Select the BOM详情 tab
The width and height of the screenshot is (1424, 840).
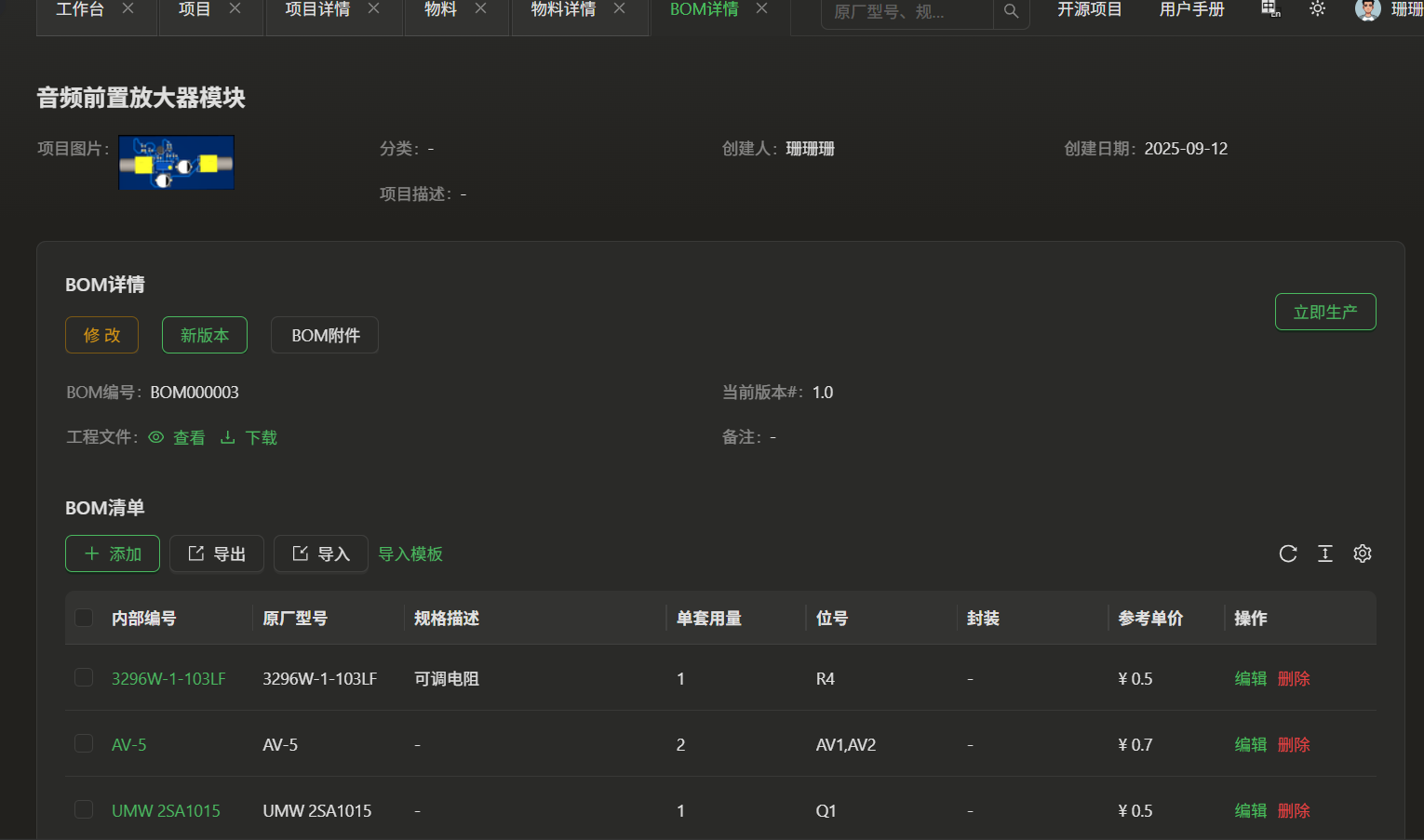tap(704, 9)
